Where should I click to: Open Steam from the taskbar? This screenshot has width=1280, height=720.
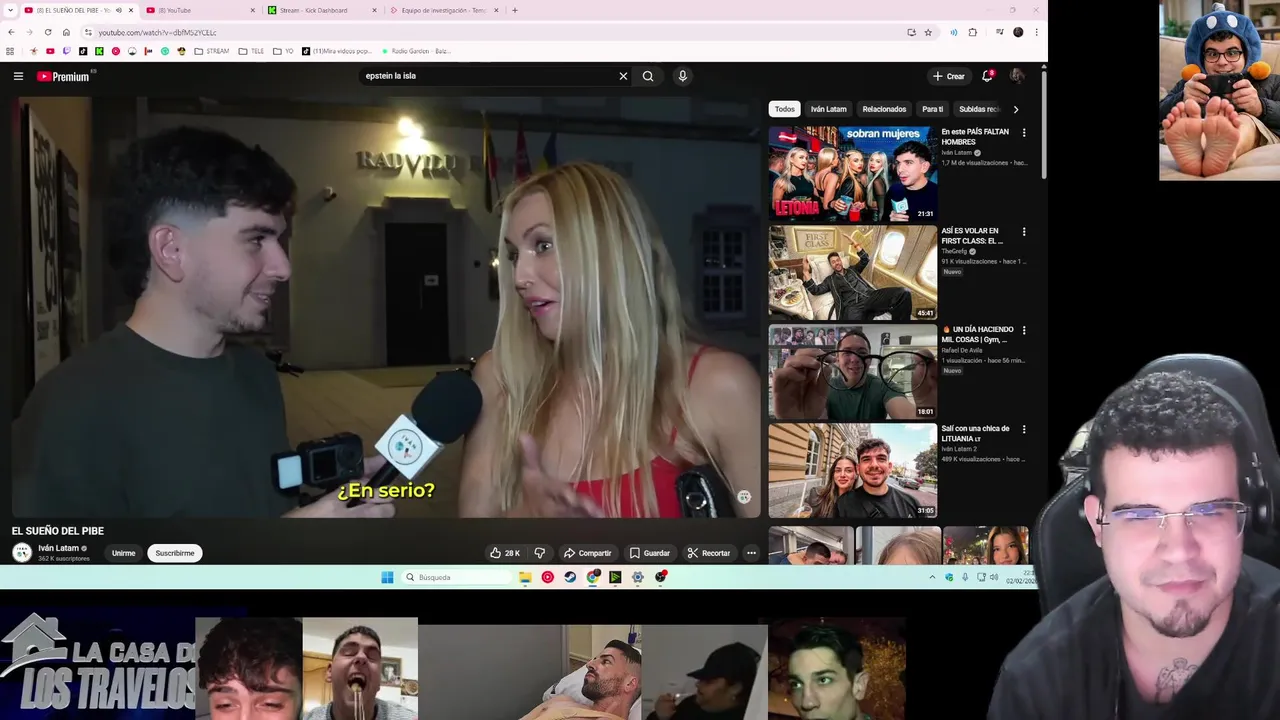[570, 577]
